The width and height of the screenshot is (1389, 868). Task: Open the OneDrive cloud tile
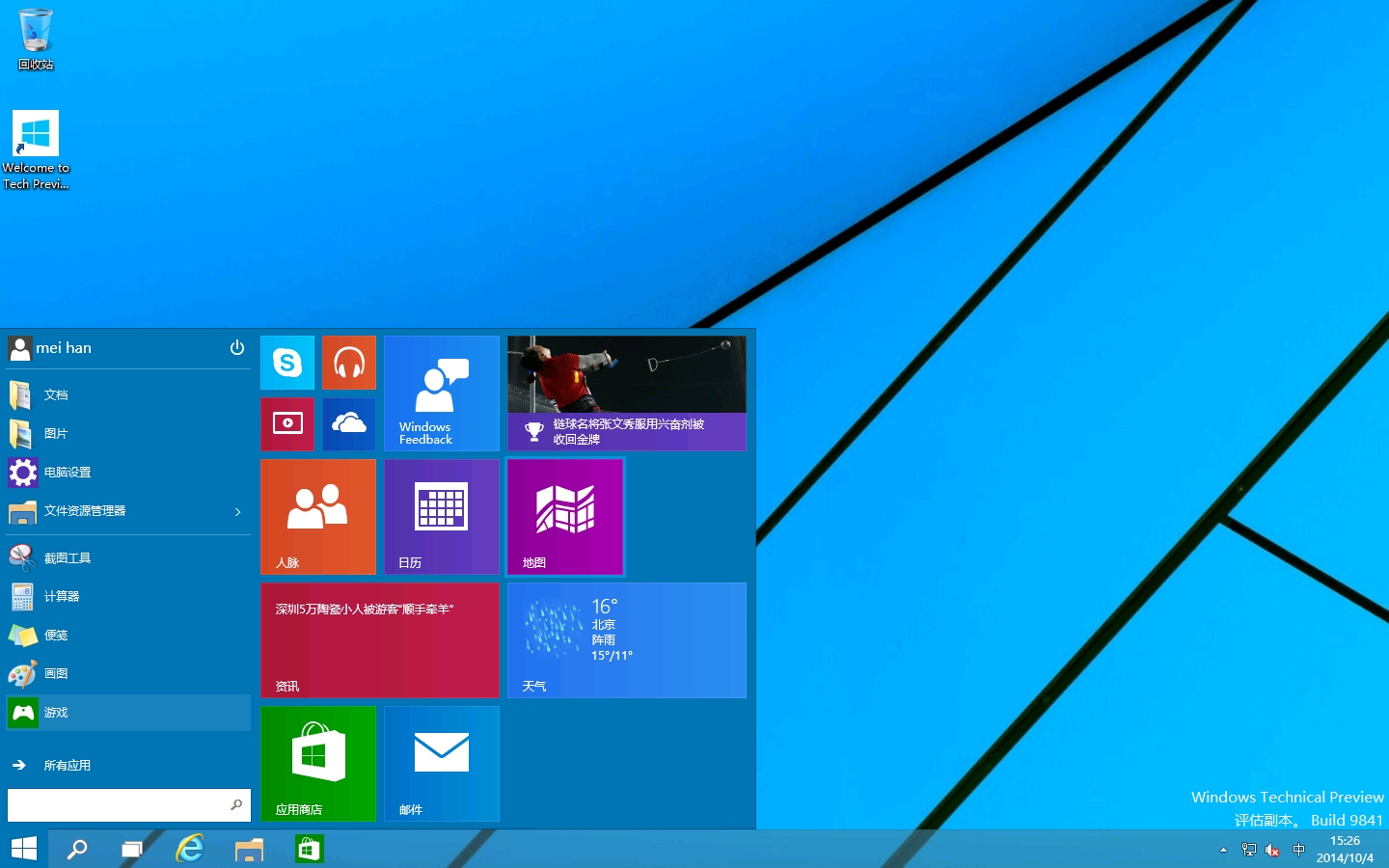(x=349, y=424)
